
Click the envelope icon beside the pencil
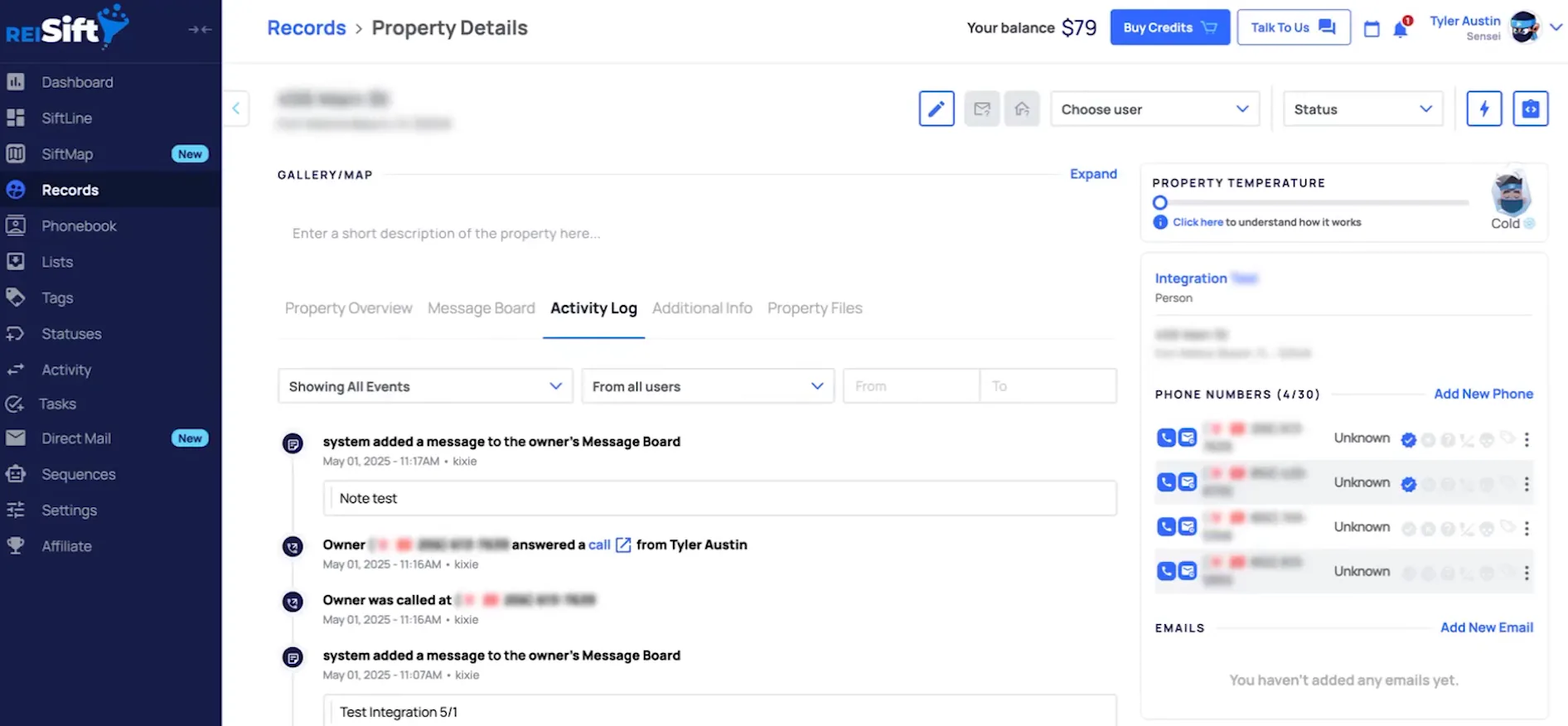pos(982,109)
